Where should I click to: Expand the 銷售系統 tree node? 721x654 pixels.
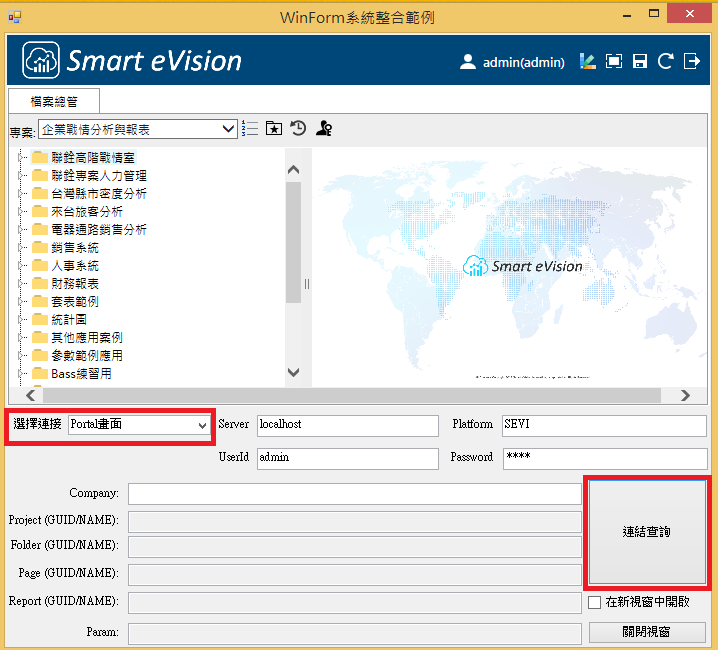21,248
